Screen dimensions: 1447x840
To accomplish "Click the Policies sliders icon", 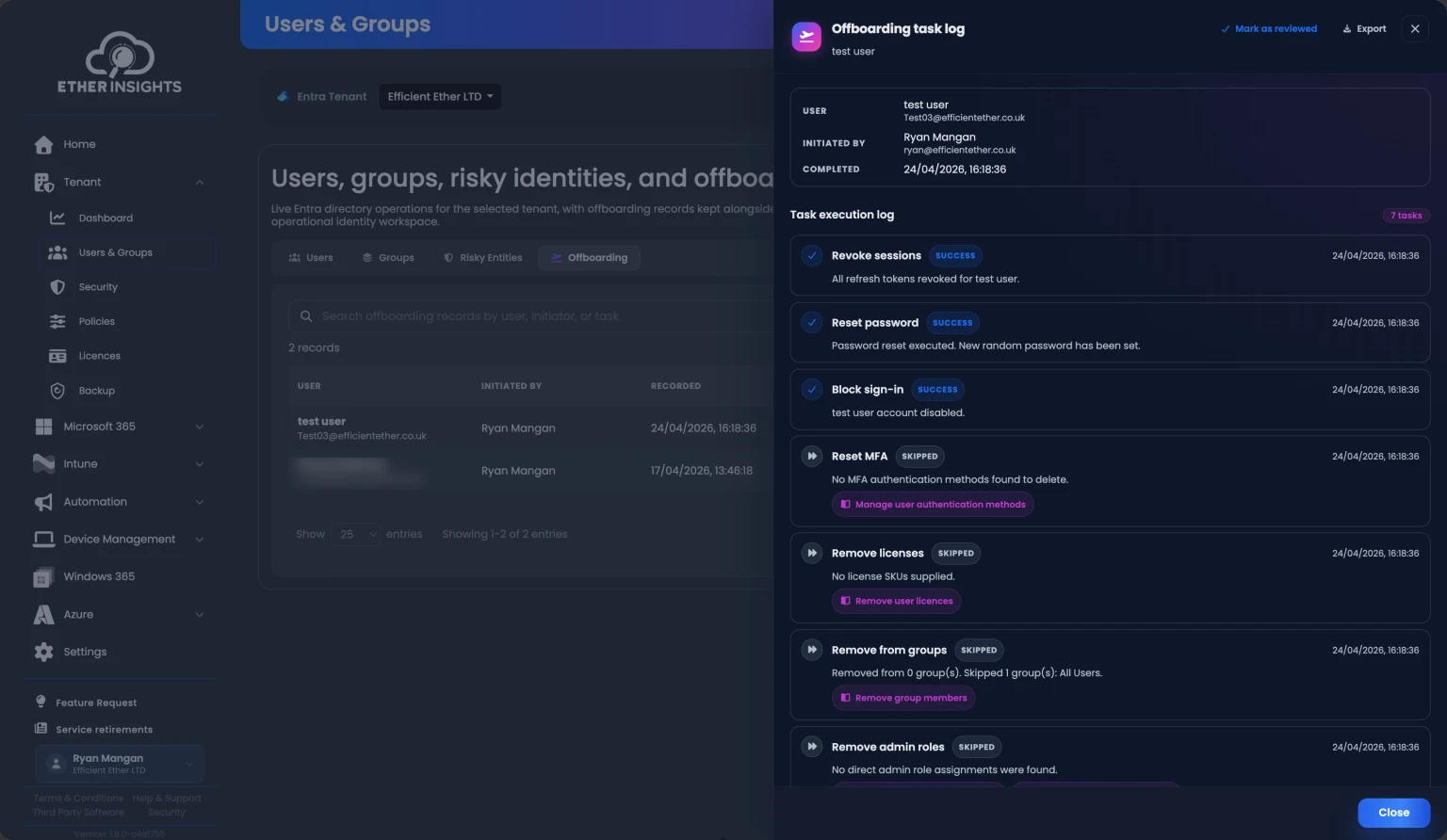I will (x=57, y=321).
